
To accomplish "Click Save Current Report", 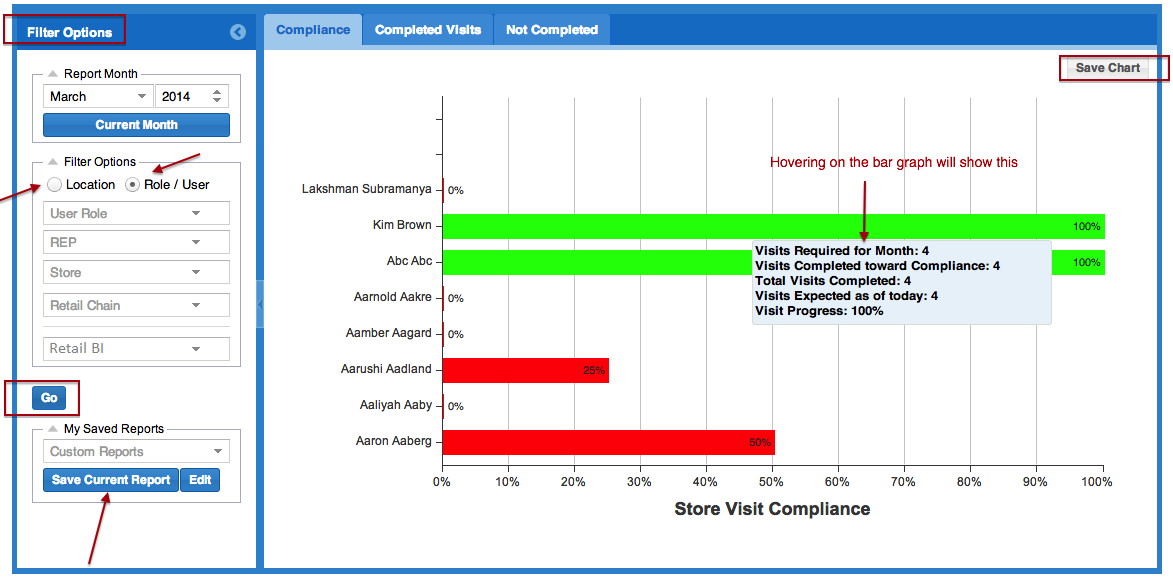I will pos(111,480).
